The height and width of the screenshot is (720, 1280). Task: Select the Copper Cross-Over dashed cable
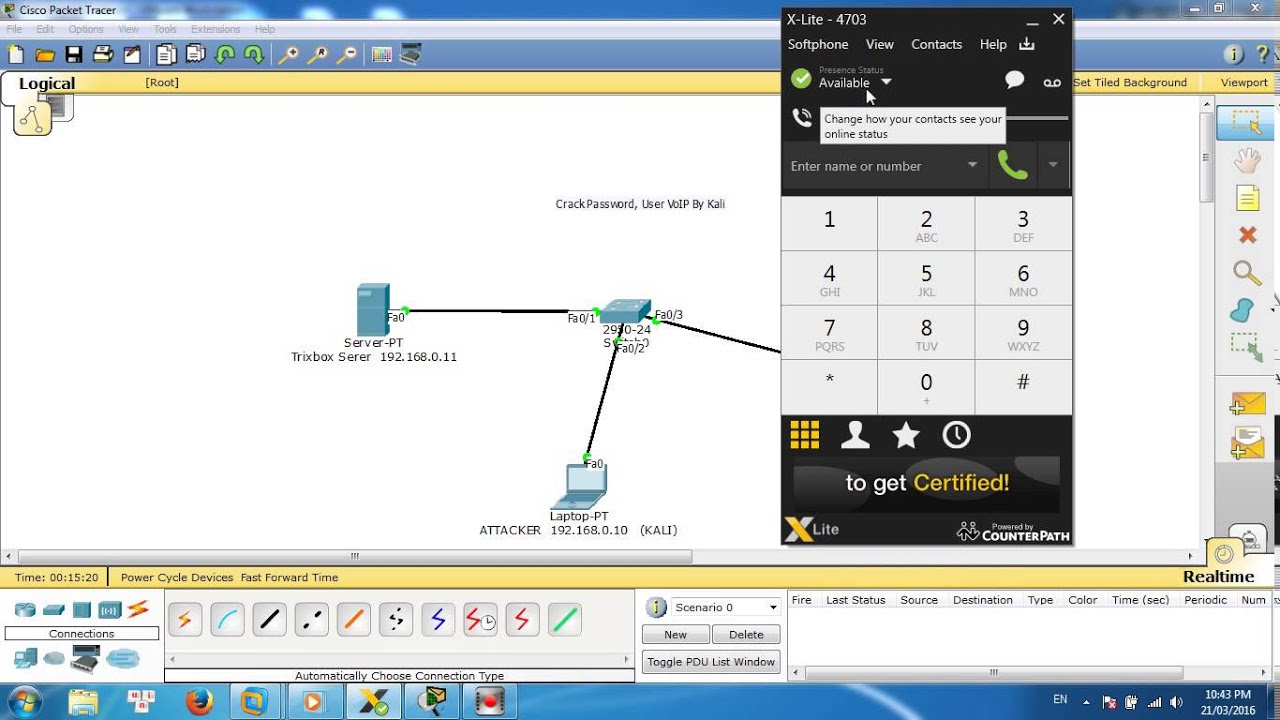tap(312, 620)
